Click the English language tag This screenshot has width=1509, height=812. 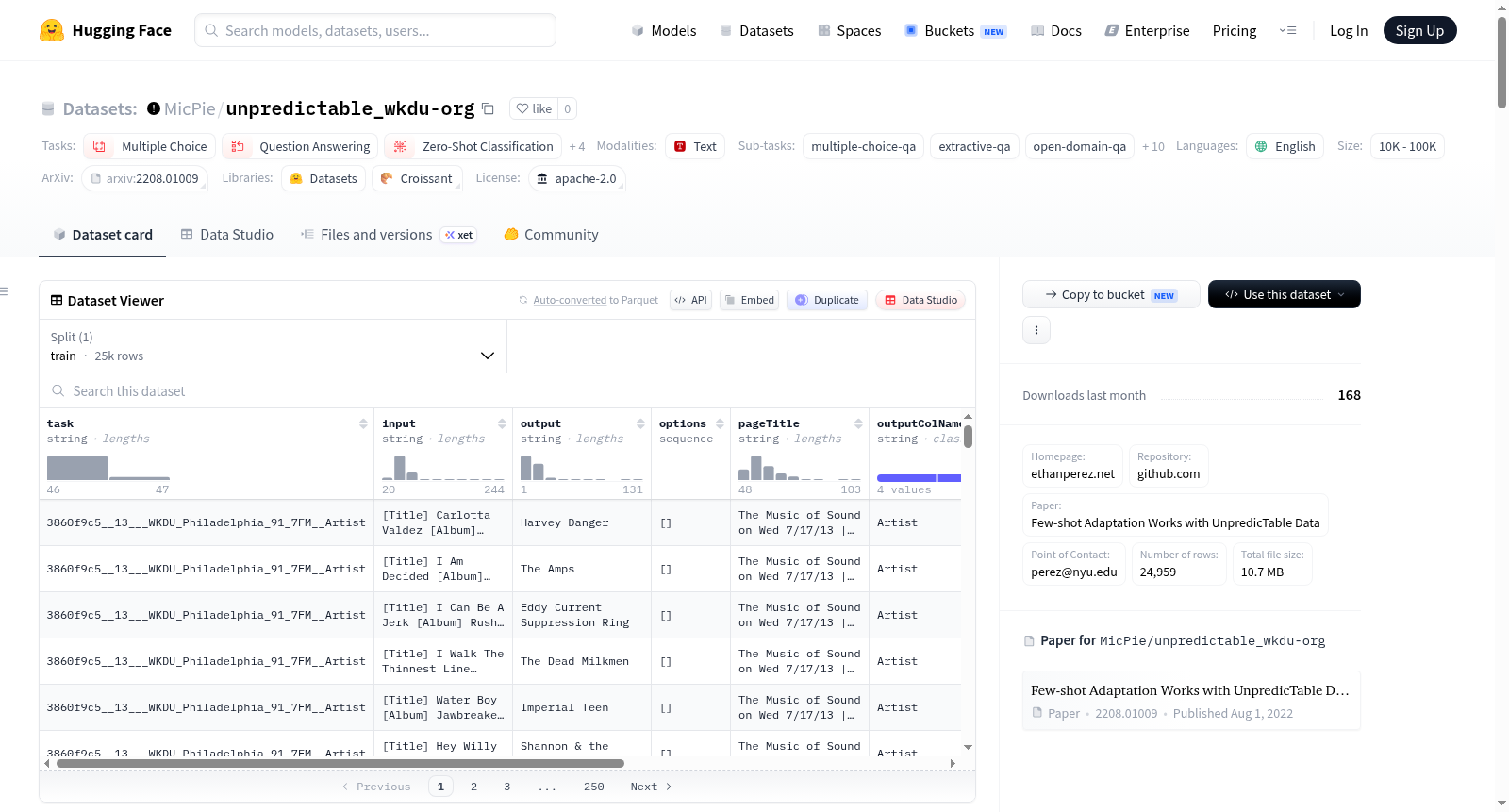click(x=1285, y=146)
